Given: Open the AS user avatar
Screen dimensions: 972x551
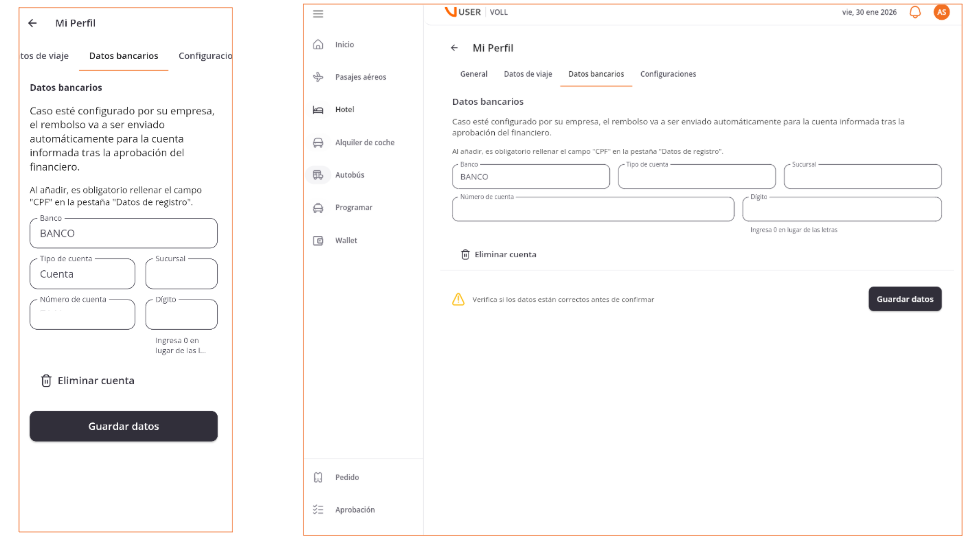Looking at the screenshot, I should [x=941, y=12].
